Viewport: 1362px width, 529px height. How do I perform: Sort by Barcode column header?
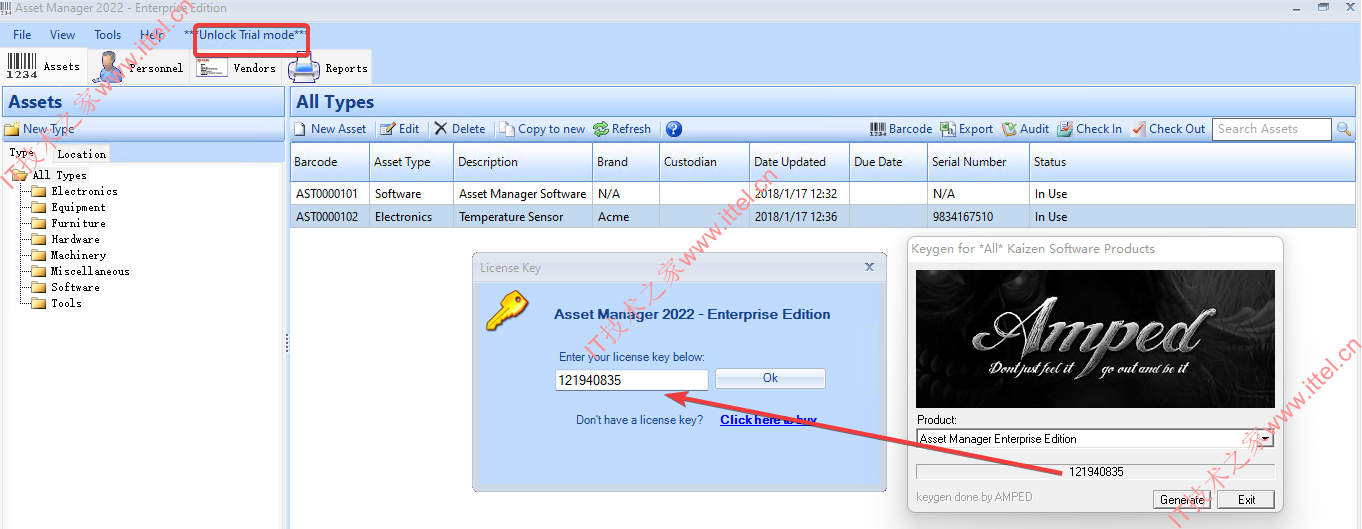pyautogui.click(x=330, y=162)
